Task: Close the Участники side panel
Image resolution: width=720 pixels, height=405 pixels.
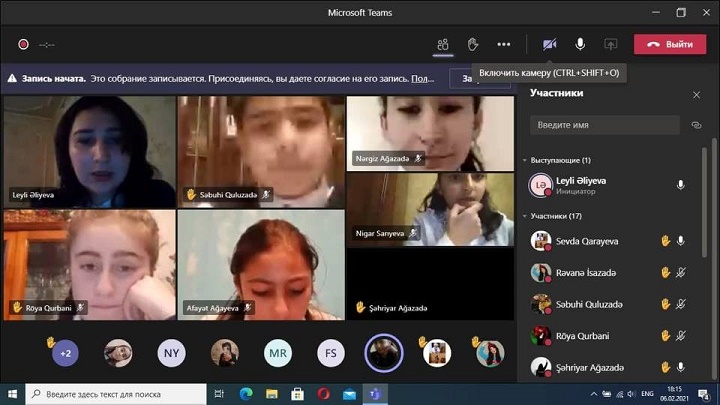Action: coord(696,94)
